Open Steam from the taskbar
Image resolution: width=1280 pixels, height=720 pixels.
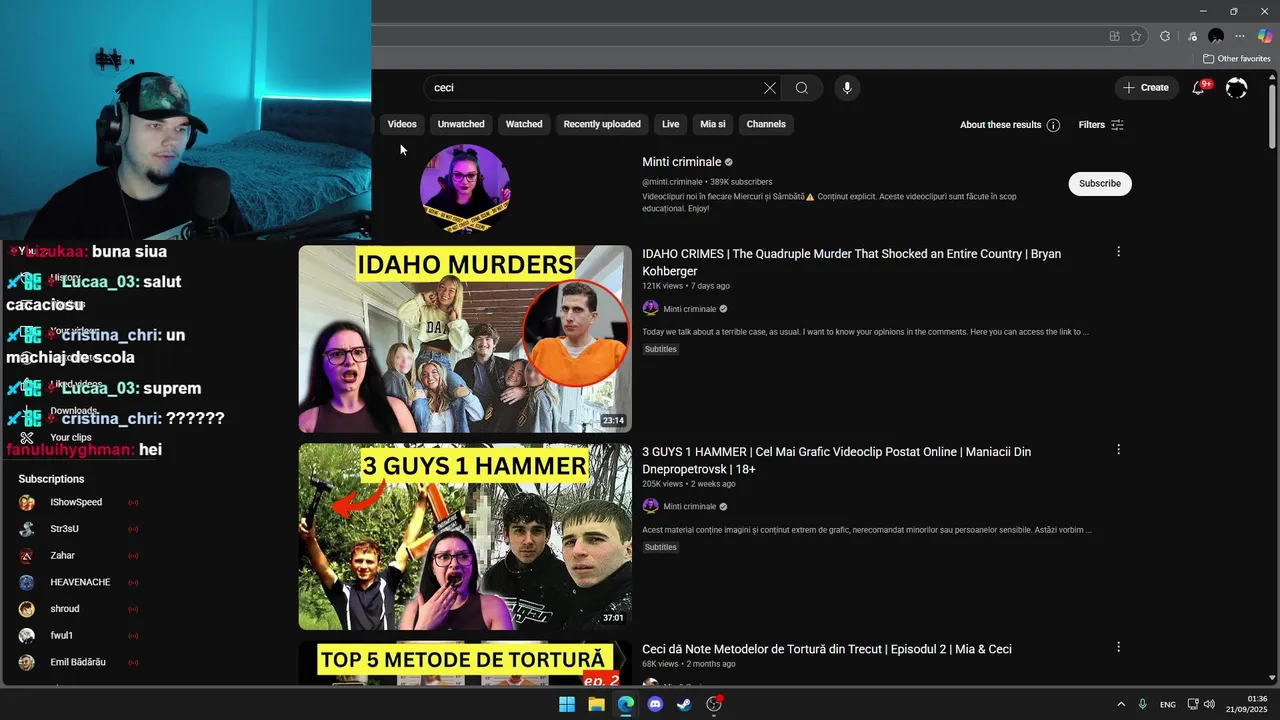tap(684, 704)
